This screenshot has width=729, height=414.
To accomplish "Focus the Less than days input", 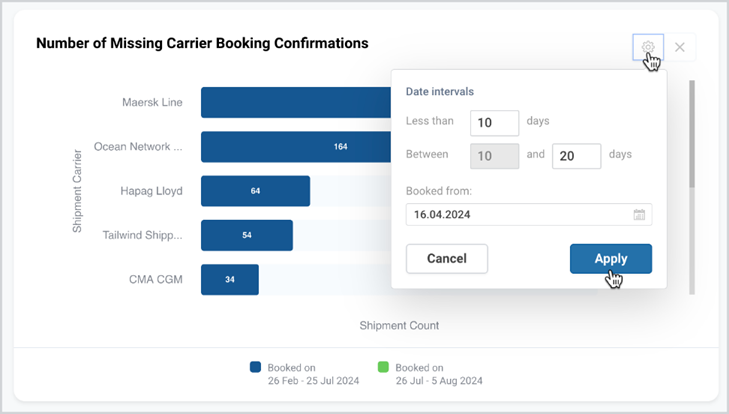I will (494, 123).
